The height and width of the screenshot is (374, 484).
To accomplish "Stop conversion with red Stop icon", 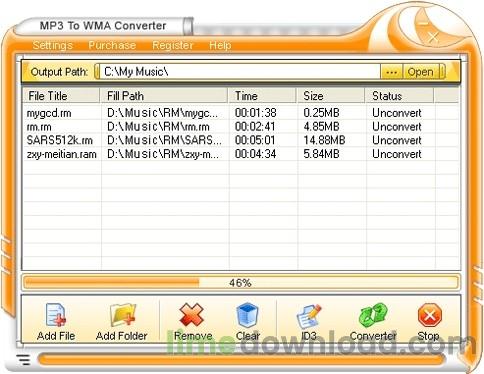I will [x=430, y=315].
